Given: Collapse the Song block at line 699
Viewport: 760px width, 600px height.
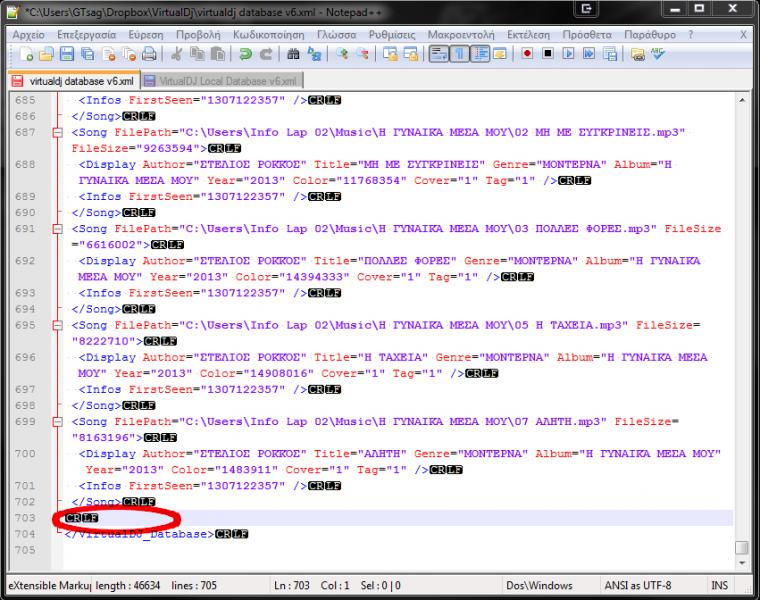Looking at the screenshot, I should 57,422.
